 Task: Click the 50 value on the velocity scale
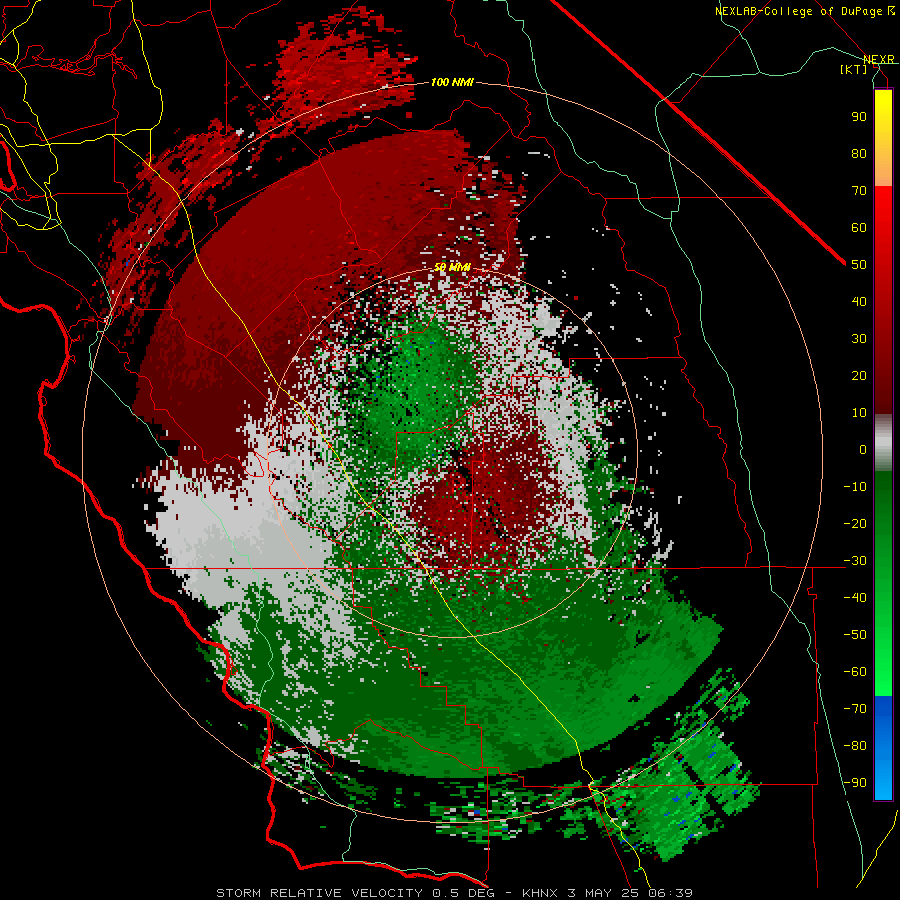coord(859,265)
